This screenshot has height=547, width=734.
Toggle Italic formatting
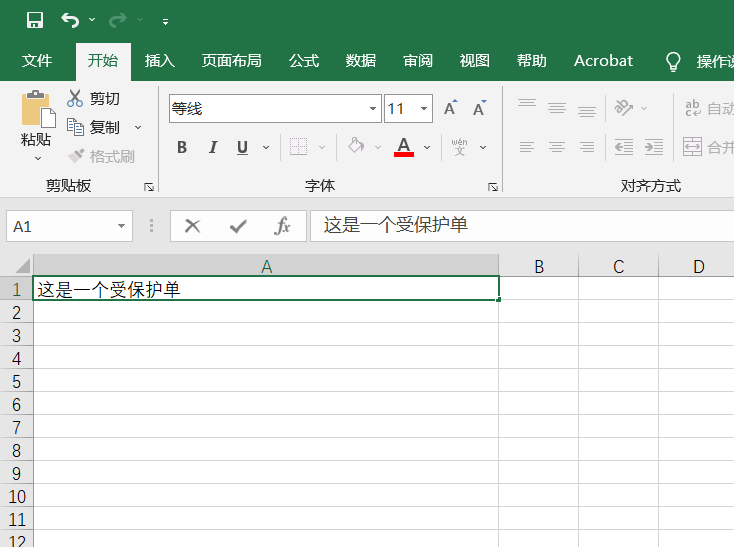(x=212, y=148)
